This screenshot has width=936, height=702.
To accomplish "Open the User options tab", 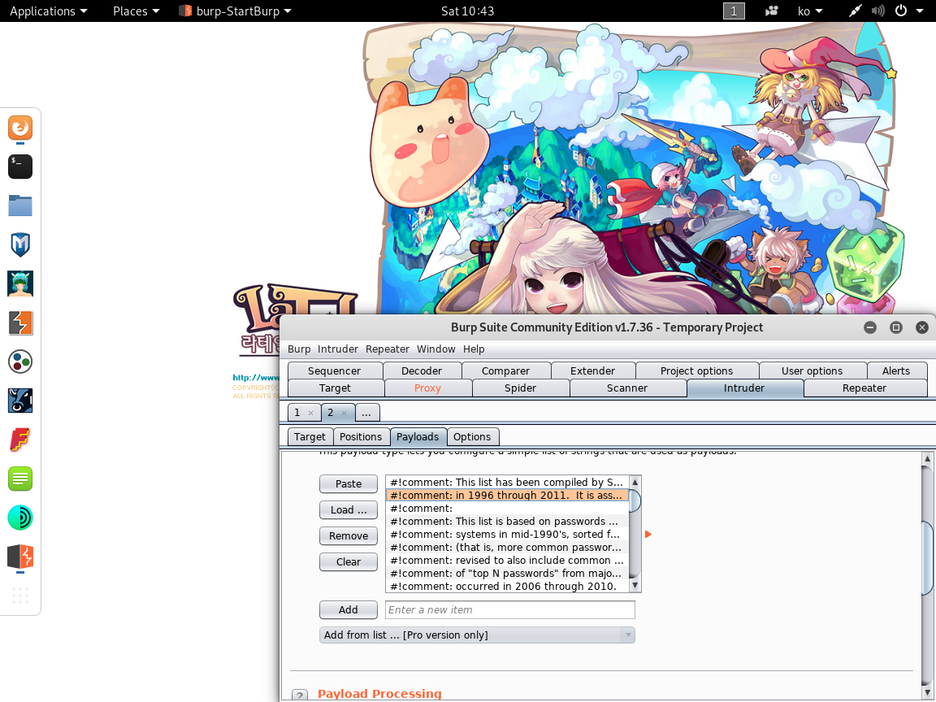I will [812, 371].
